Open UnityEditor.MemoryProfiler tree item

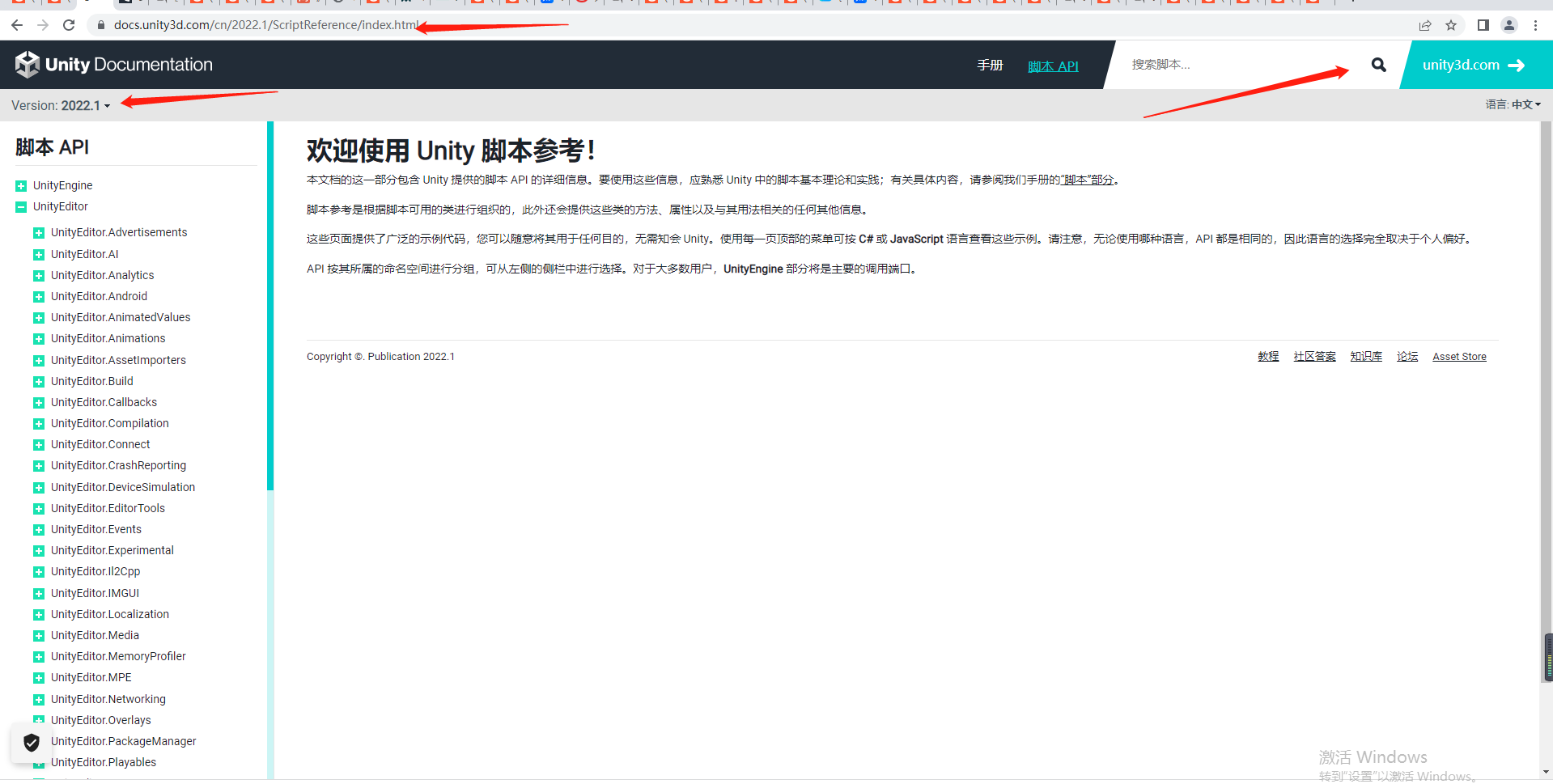coord(118,656)
